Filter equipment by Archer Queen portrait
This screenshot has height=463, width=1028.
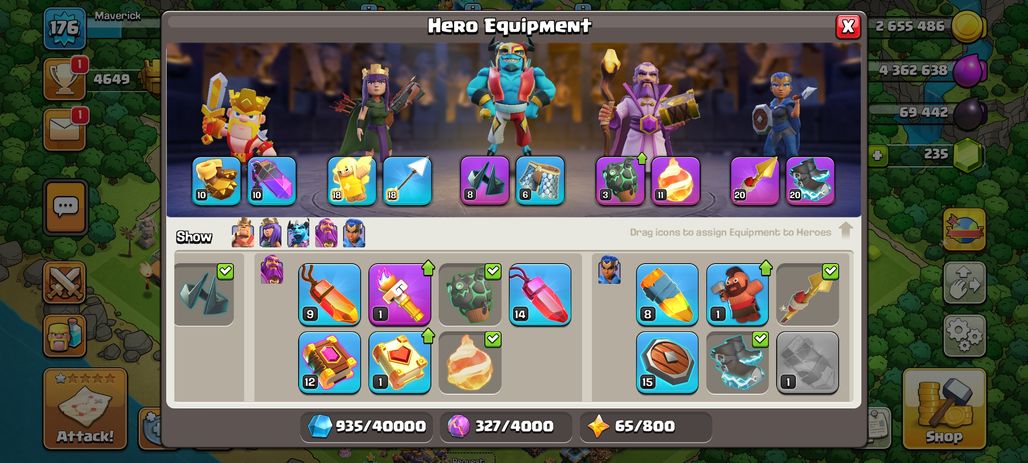coord(270,233)
